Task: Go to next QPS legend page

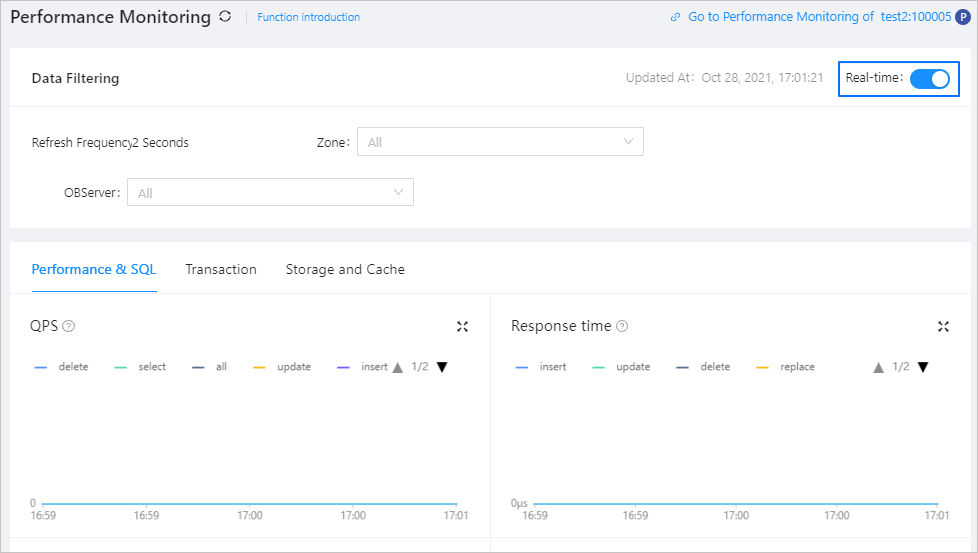Action: [442, 367]
